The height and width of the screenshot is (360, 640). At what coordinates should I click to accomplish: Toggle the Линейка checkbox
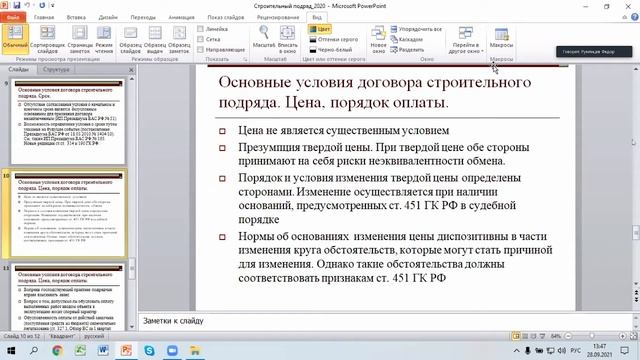(200, 29)
